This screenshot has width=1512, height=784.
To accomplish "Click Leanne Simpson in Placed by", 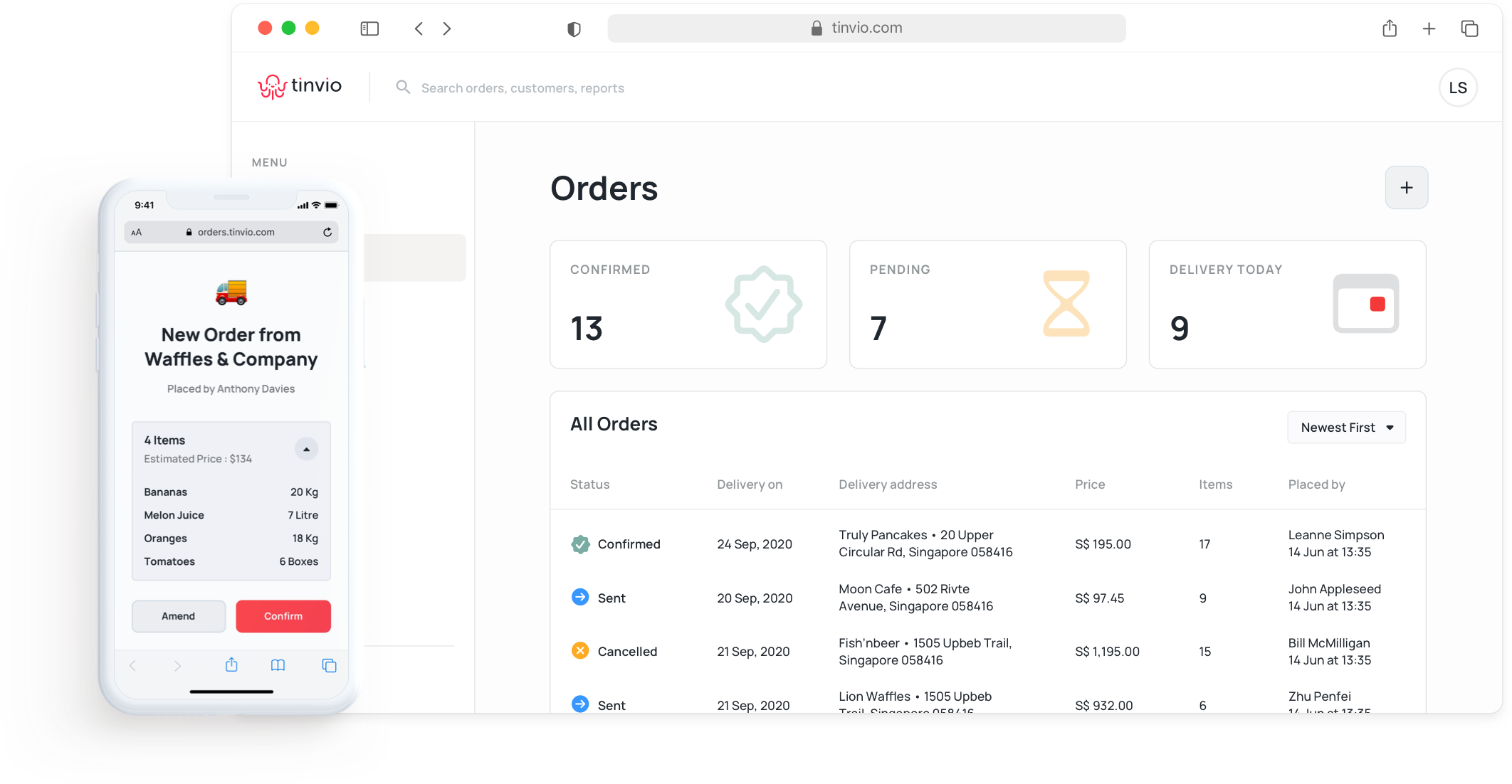I will [1336, 535].
